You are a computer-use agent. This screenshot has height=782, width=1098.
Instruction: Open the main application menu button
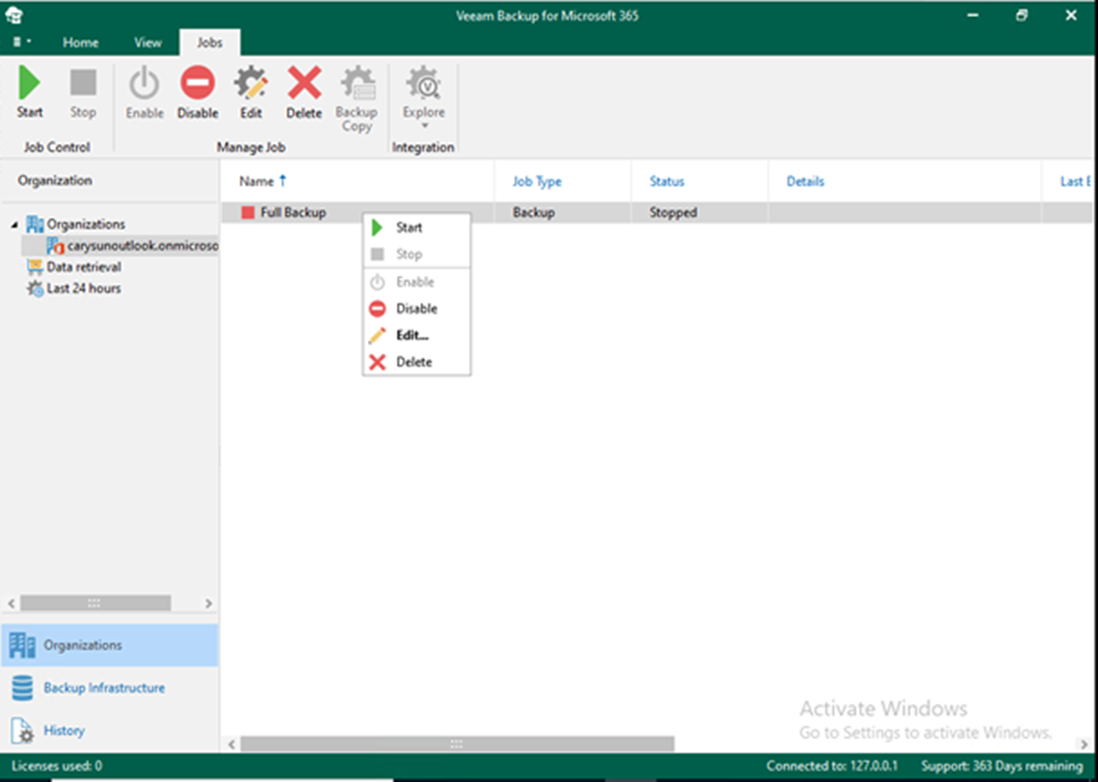tap(22, 42)
